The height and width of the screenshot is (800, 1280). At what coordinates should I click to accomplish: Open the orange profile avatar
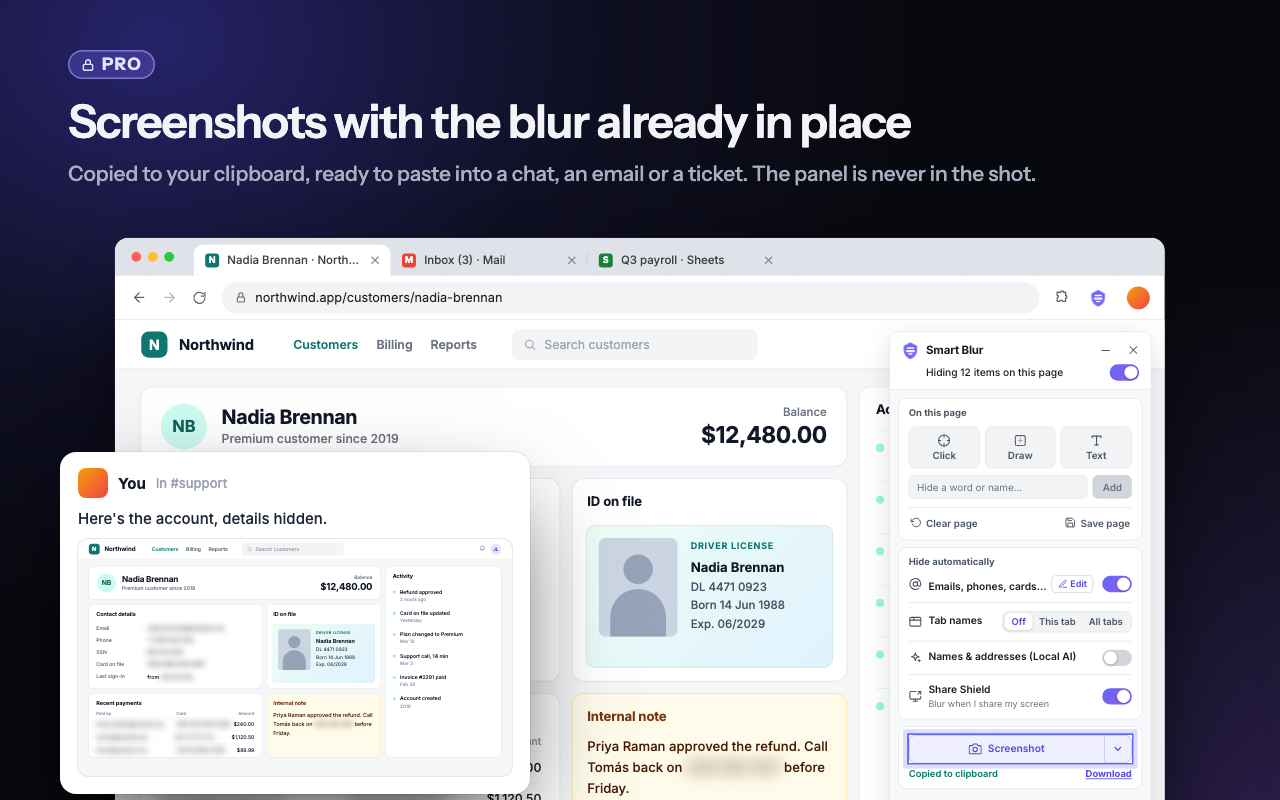[1138, 298]
